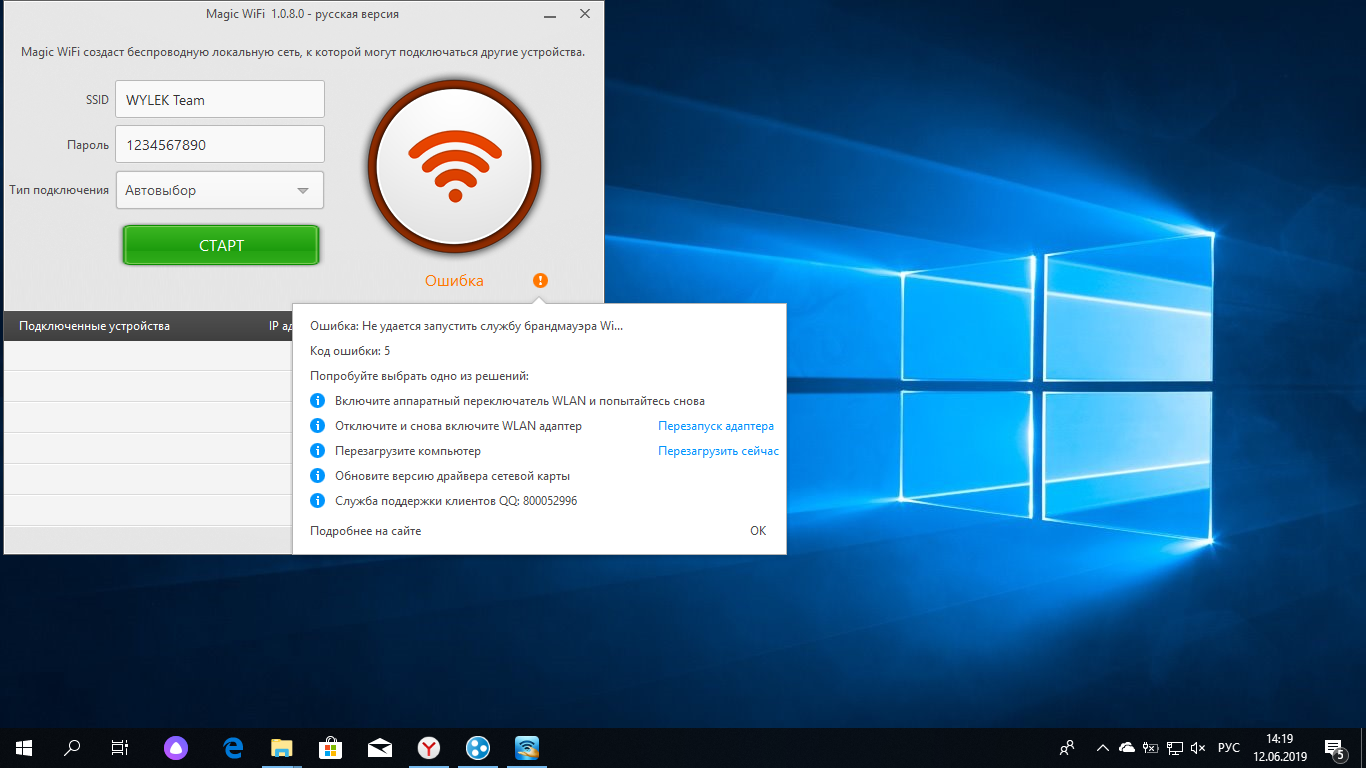Open the Windows Start menu
This screenshot has height=768, width=1366.
tap(23, 747)
